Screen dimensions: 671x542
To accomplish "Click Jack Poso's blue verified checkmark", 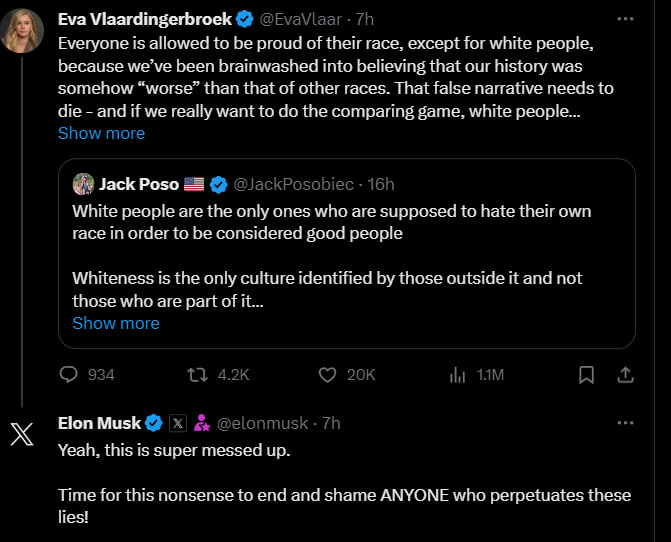I will 219,184.
